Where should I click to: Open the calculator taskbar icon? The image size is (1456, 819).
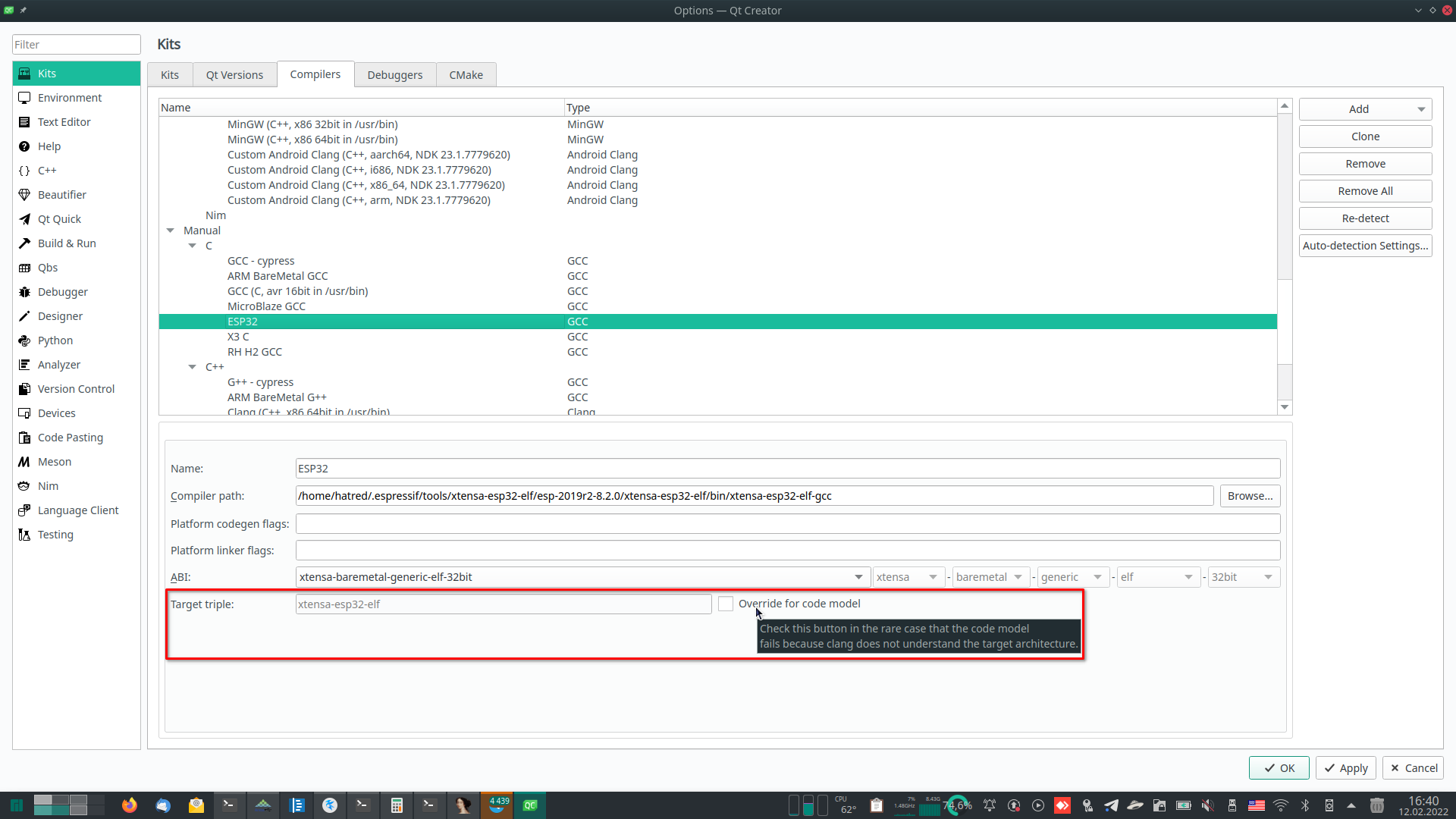[x=397, y=805]
